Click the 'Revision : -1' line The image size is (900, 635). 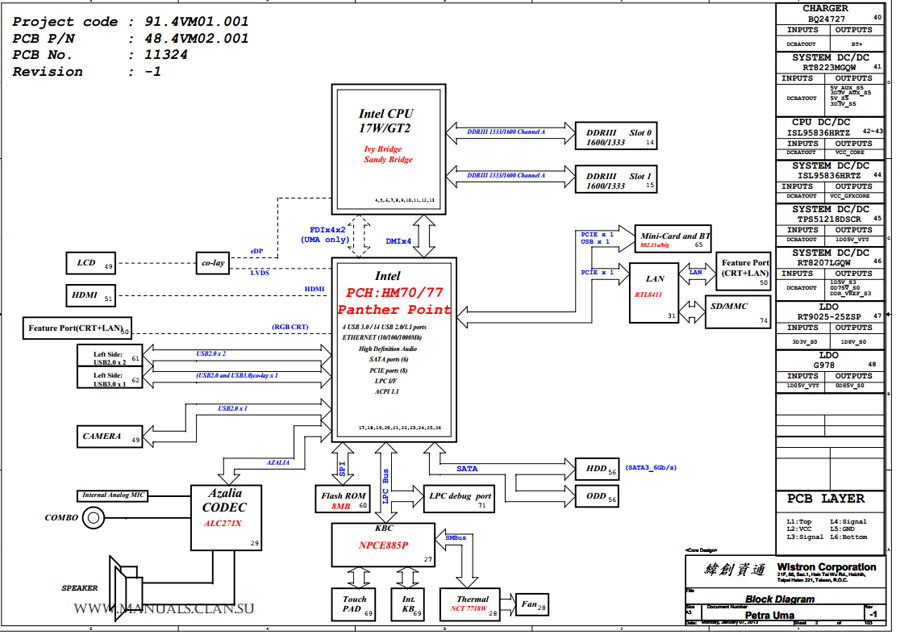coord(87,72)
